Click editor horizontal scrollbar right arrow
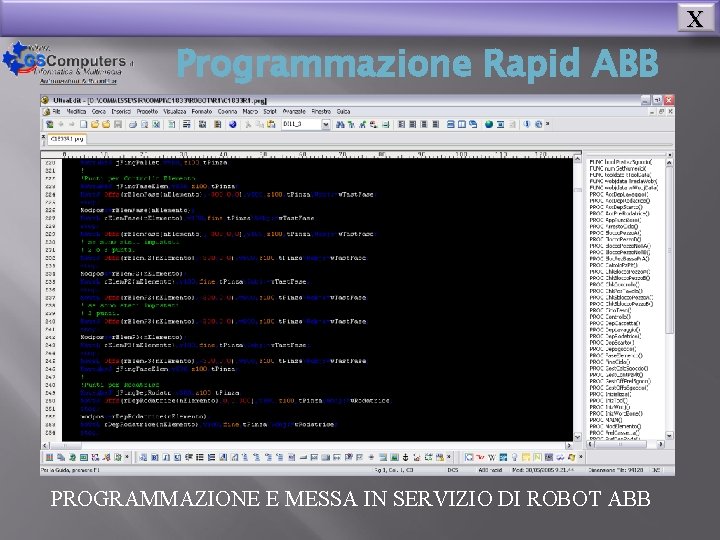This screenshot has height=540, width=720. pyautogui.click(x=568, y=445)
